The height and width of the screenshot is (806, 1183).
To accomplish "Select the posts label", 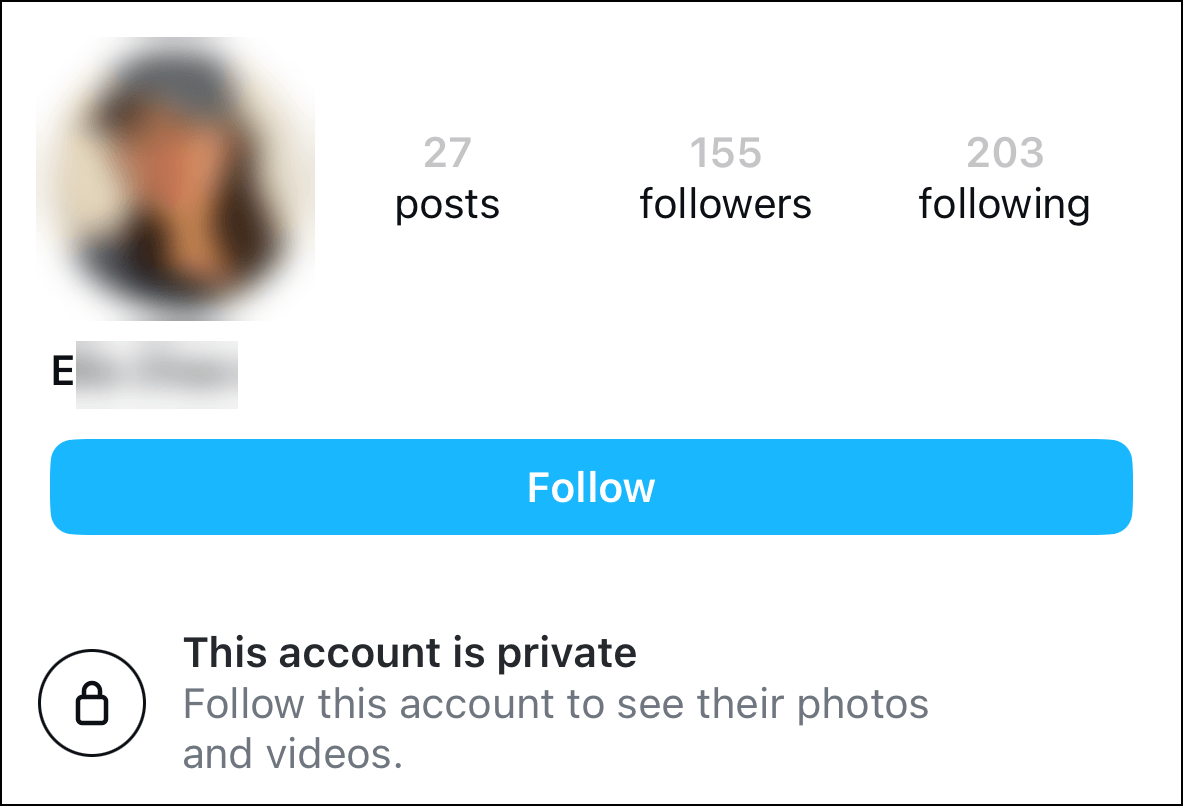I will (x=447, y=204).
